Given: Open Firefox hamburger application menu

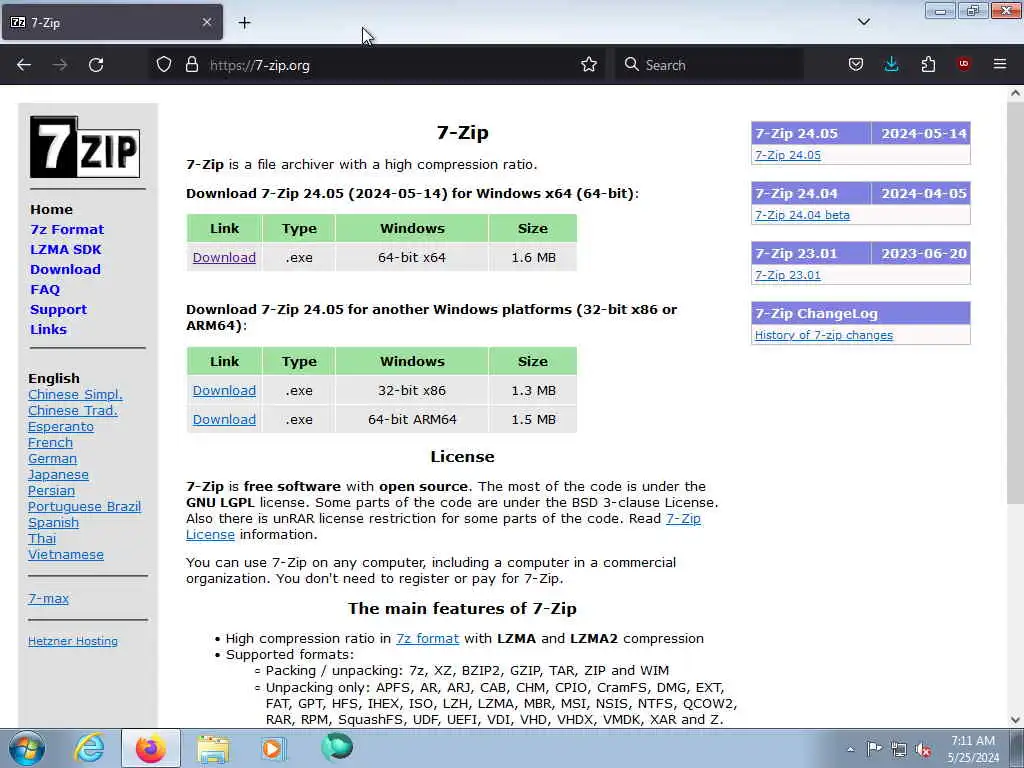Looking at the screenshot, I should click(1000, 64).
